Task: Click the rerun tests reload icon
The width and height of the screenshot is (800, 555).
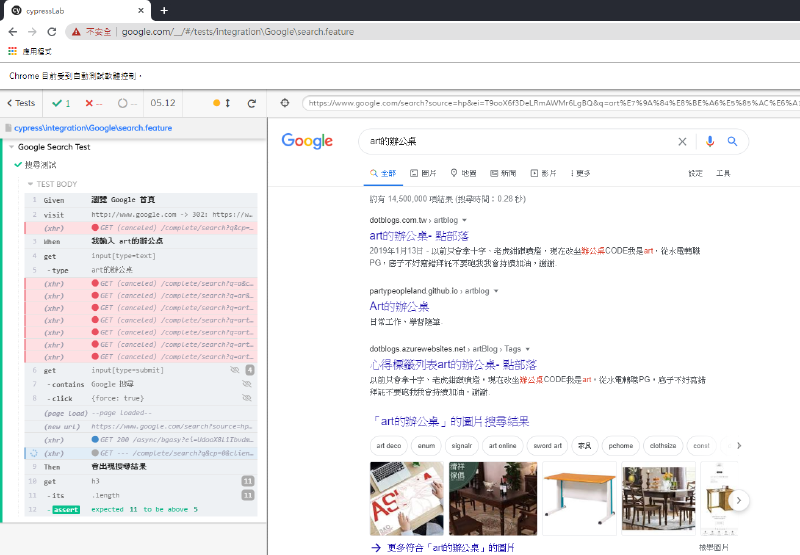Action: pyautogui.click(x=252, y=103)
